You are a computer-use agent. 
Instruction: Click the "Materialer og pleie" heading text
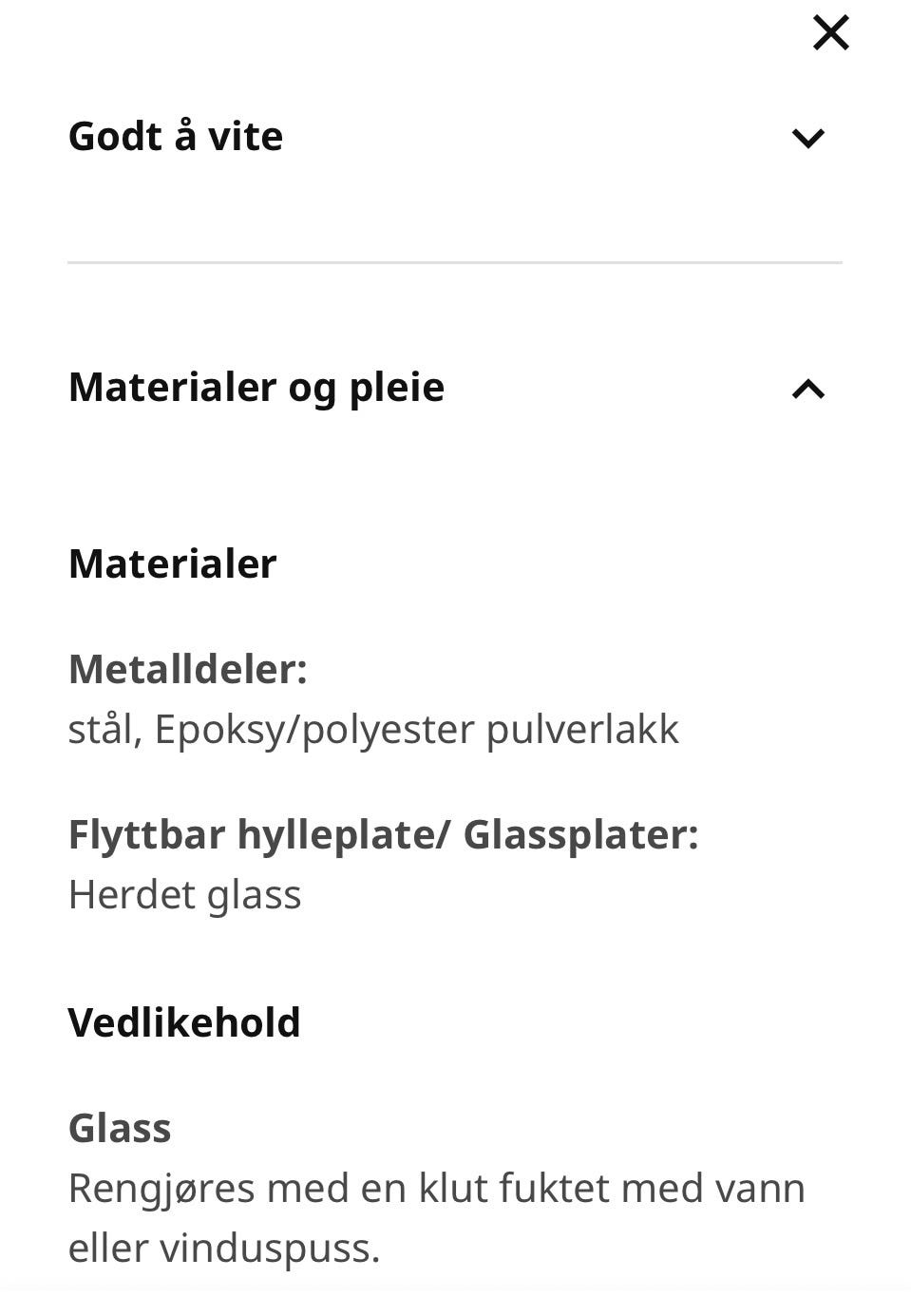tap(256, 387)
